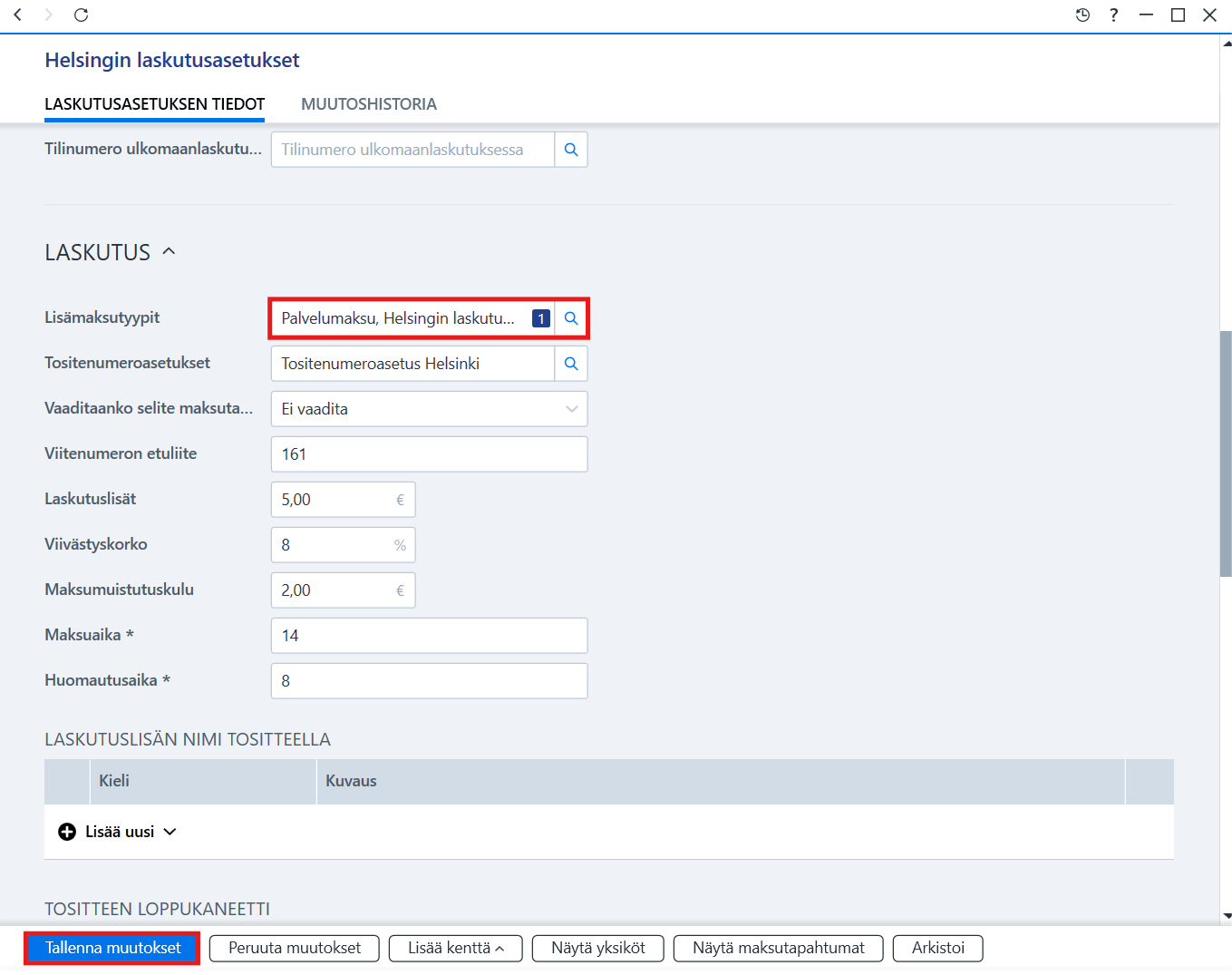The width and height of the screenshot is (1232, 975).
Task: Click Näytä maksutapahtumat button
Action: point(779,948)
